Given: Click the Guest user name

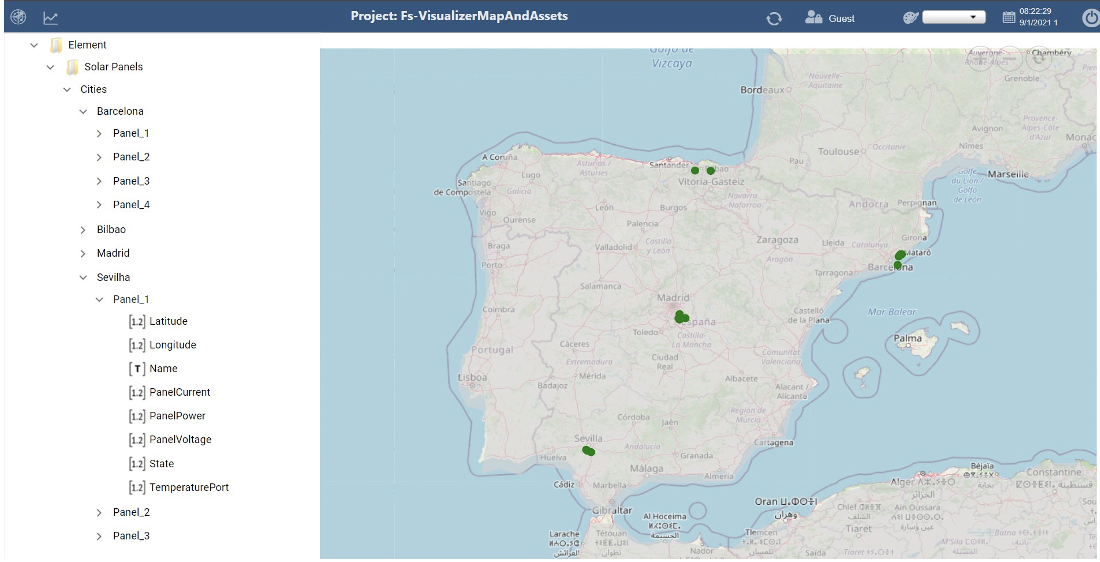Looking at the screenshot, I should [x=842, y=19].
